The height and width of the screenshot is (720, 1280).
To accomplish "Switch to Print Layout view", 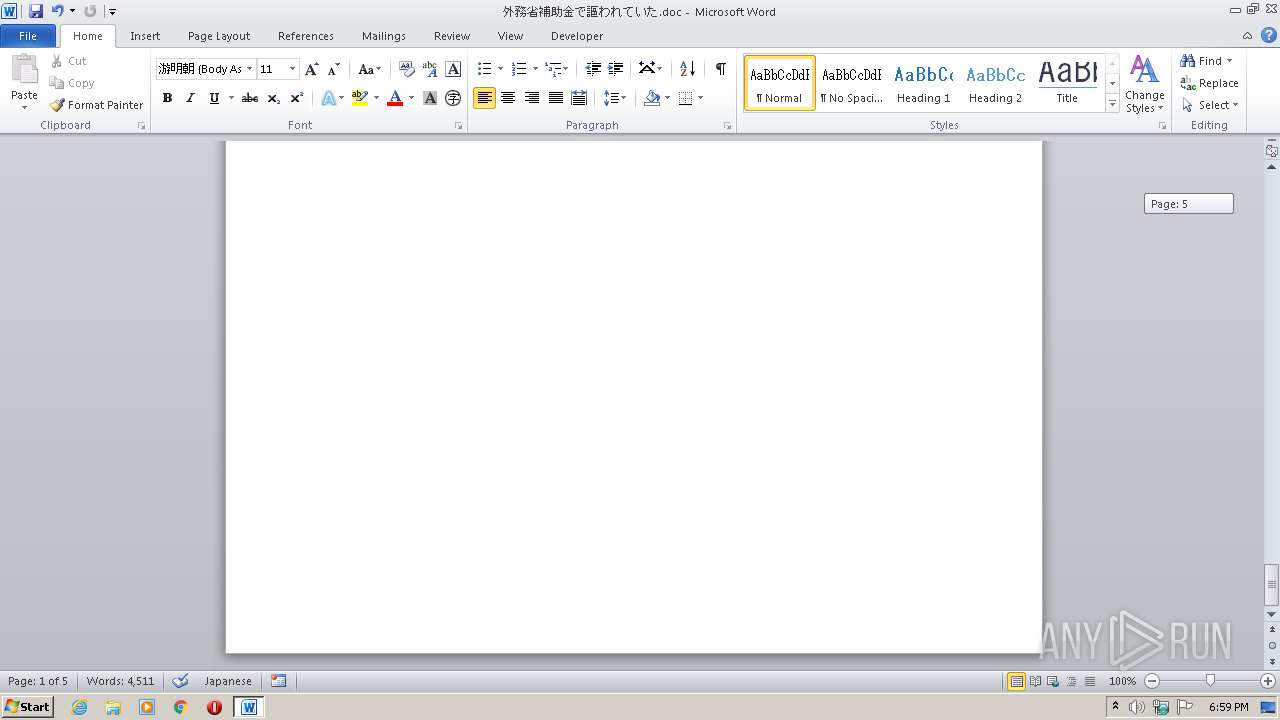I will tap(1016, 681).
